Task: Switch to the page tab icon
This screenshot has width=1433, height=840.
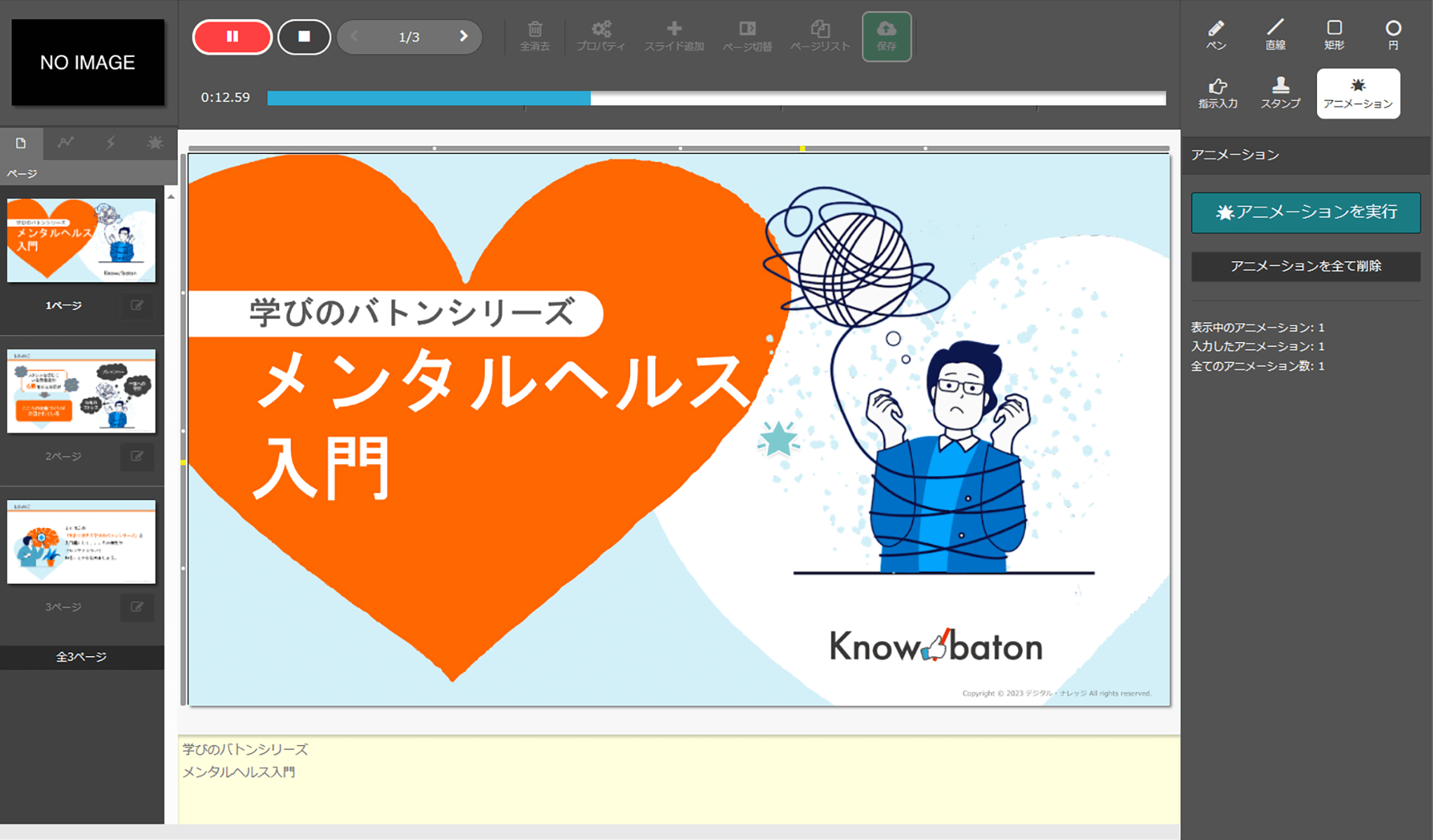Action: coord(21,143)
